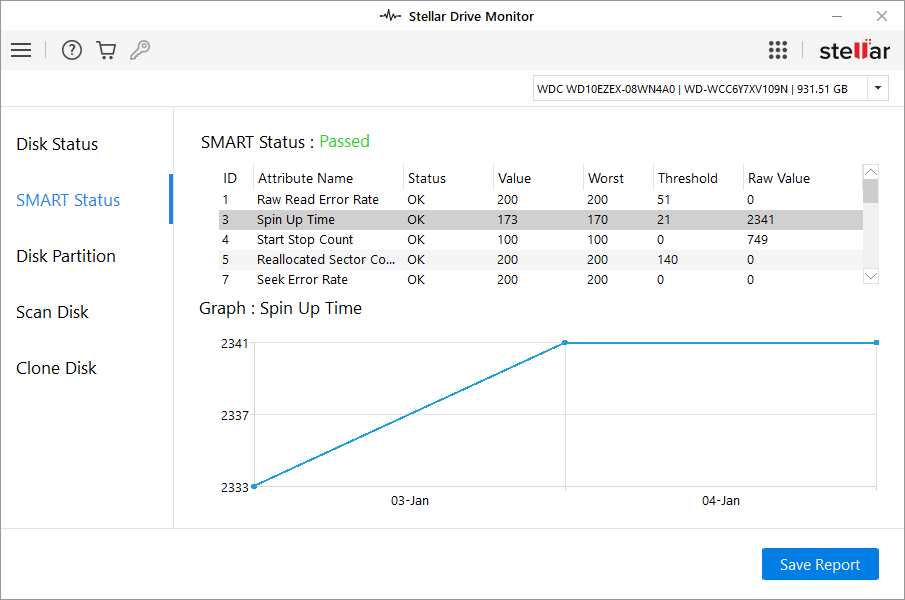905x600 pixels.
Task: Click the Stellar logo
Action: pyautogui.click(x=853, y=50)
